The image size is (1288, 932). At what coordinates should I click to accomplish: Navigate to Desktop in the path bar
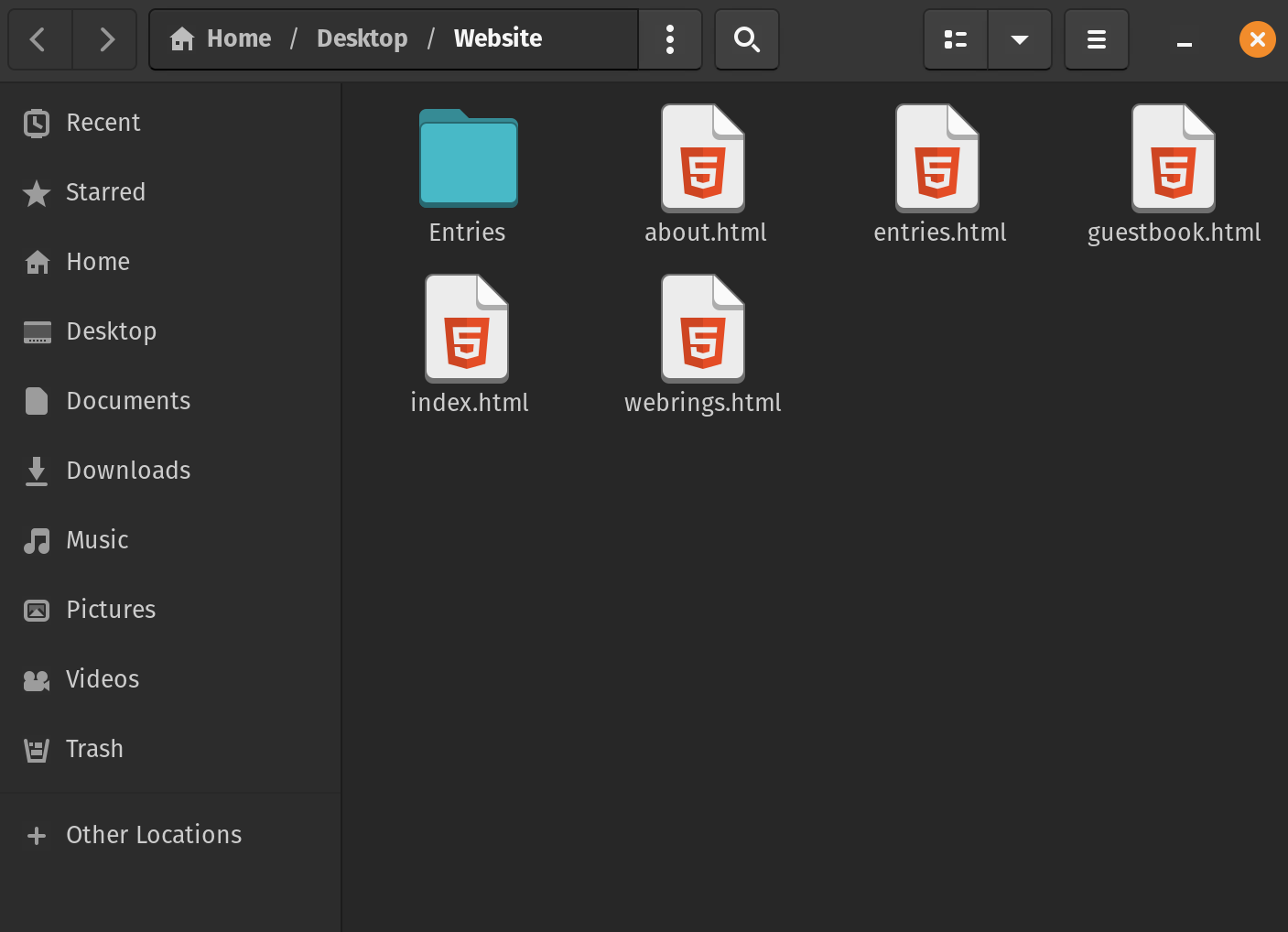click(x=362, y=38)
